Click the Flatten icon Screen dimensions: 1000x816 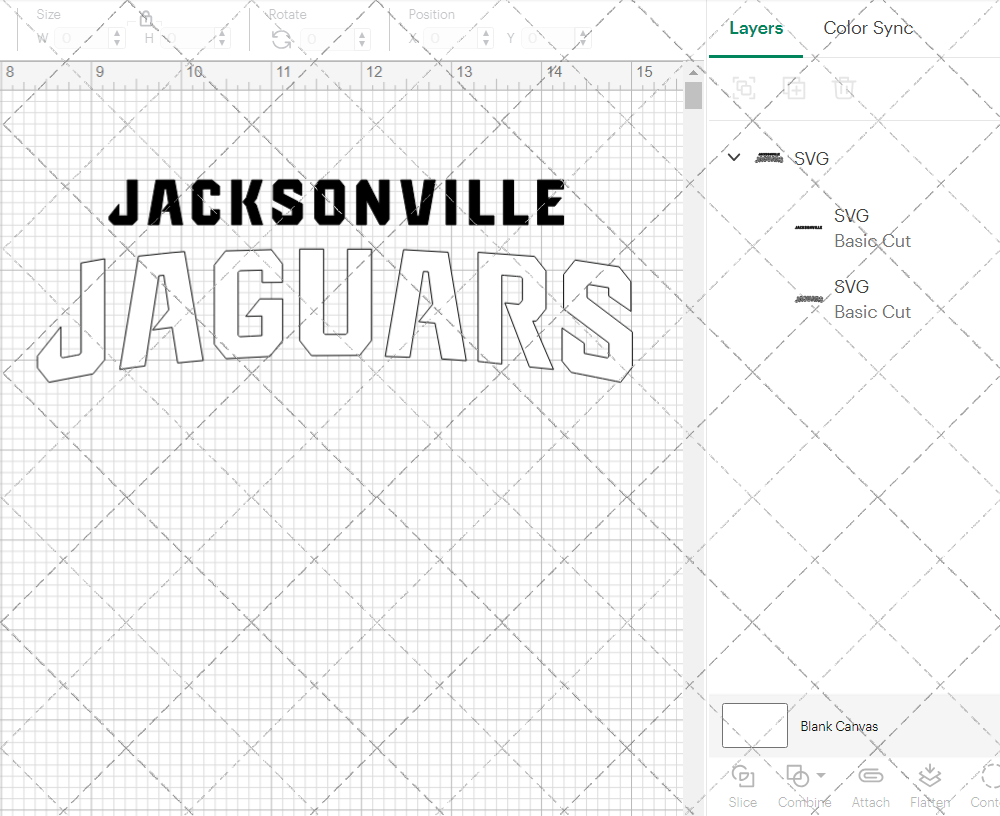click(929, 777)
